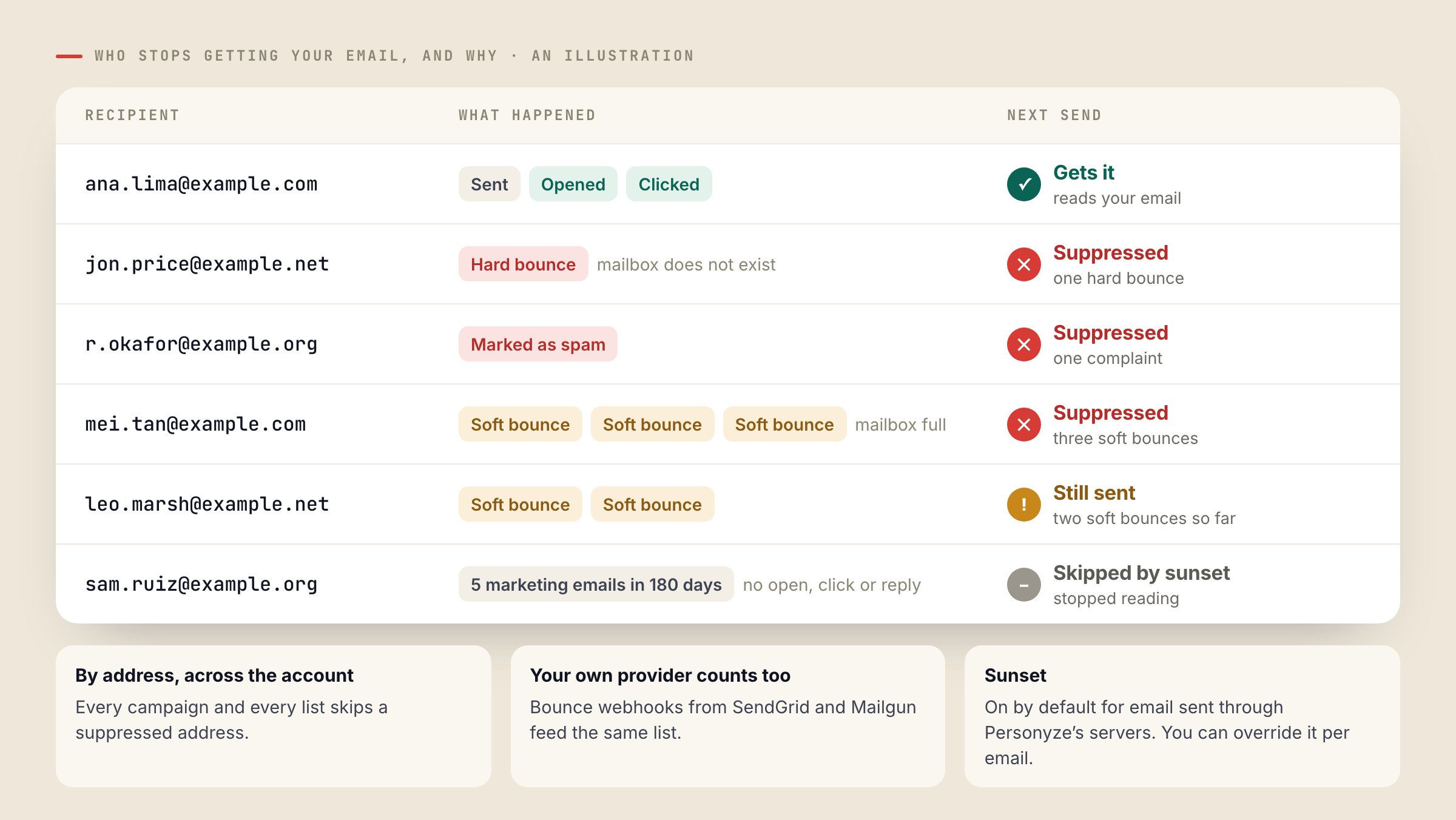Select leo.marsh@example.net address
Image resolution: width=1456 pixels, height=820 pixels.
(x=207, y=505)
